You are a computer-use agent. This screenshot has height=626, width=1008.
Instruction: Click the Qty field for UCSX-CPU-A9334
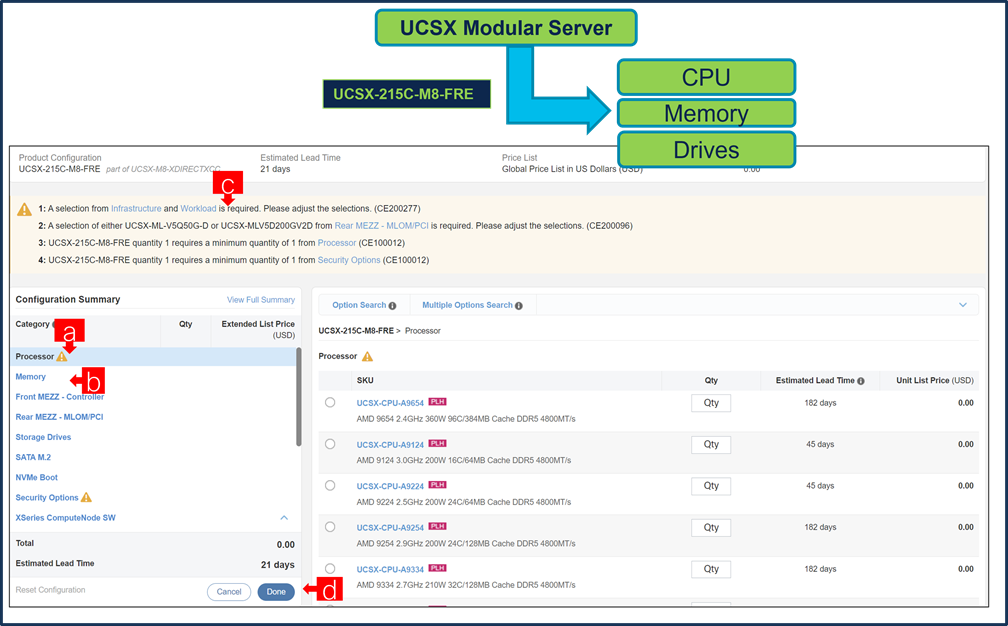pyautogui.click(x=711, y=569)
